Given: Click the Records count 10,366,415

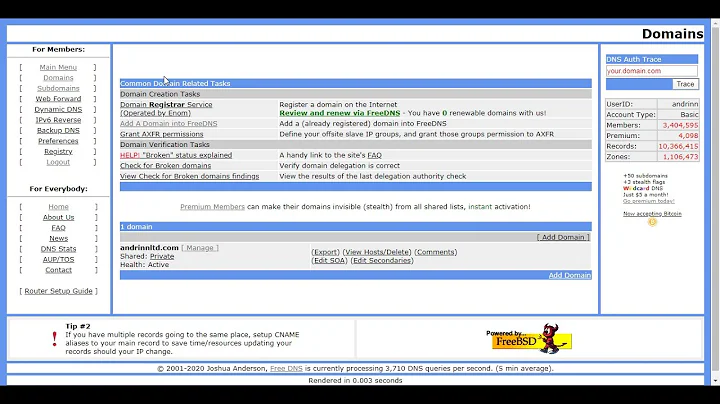Looking at the screenshot, I should tap(678, 146).
